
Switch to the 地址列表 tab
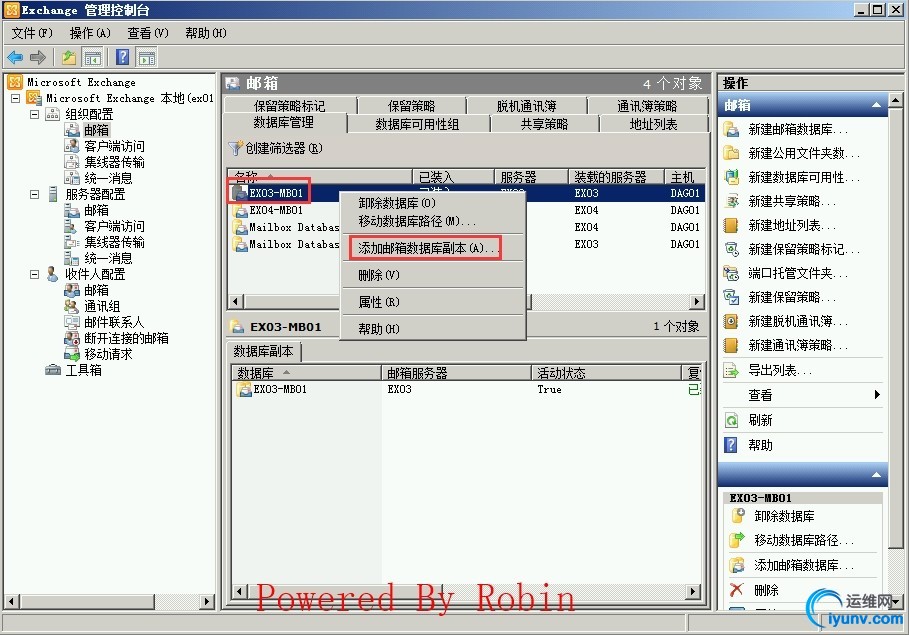(653, 124)
